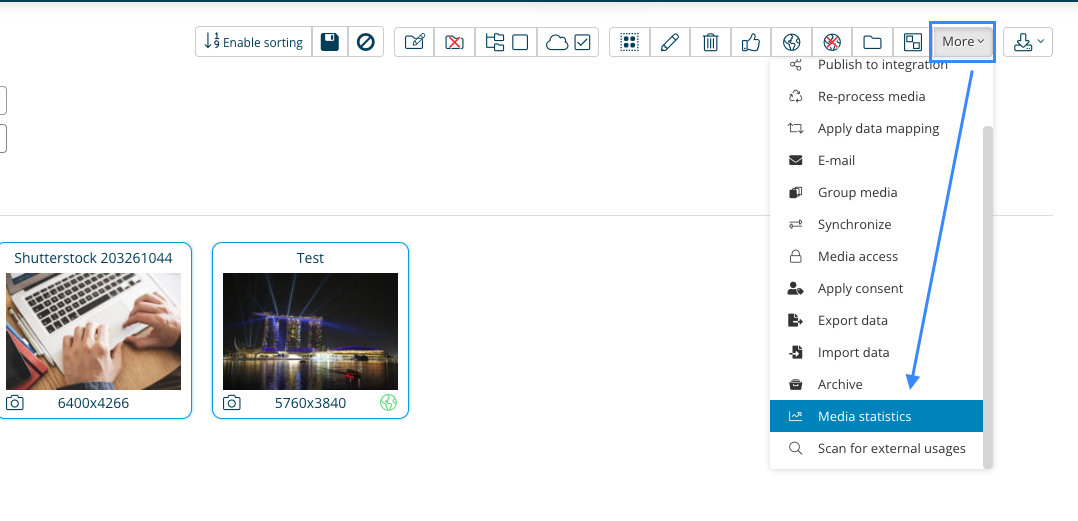Open the Media access option
The image size is (1078, 521).
pos(877,256)
